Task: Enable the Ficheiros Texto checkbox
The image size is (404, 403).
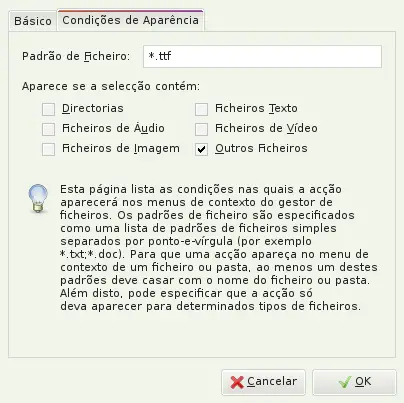Action: click(201, 109)
